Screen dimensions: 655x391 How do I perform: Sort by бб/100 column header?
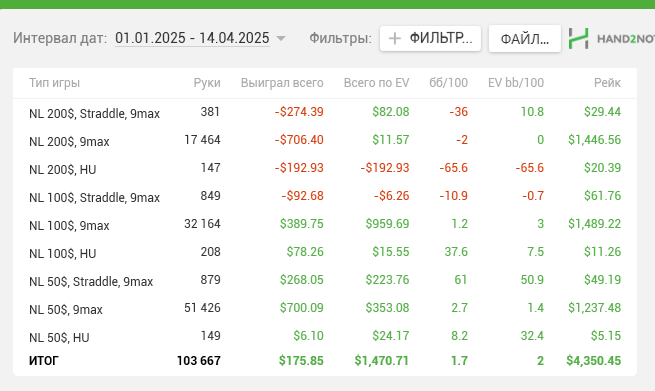(448, 83)
